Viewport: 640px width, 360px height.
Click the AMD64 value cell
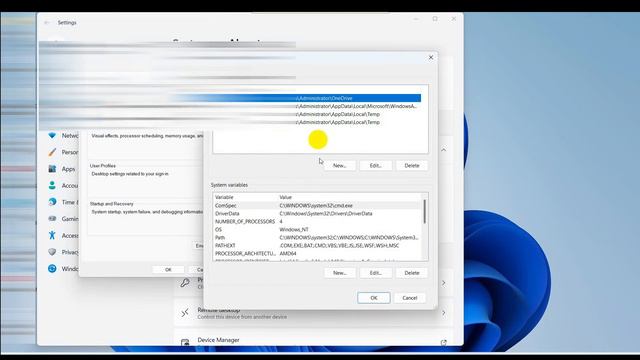click(x=288, y=253)
